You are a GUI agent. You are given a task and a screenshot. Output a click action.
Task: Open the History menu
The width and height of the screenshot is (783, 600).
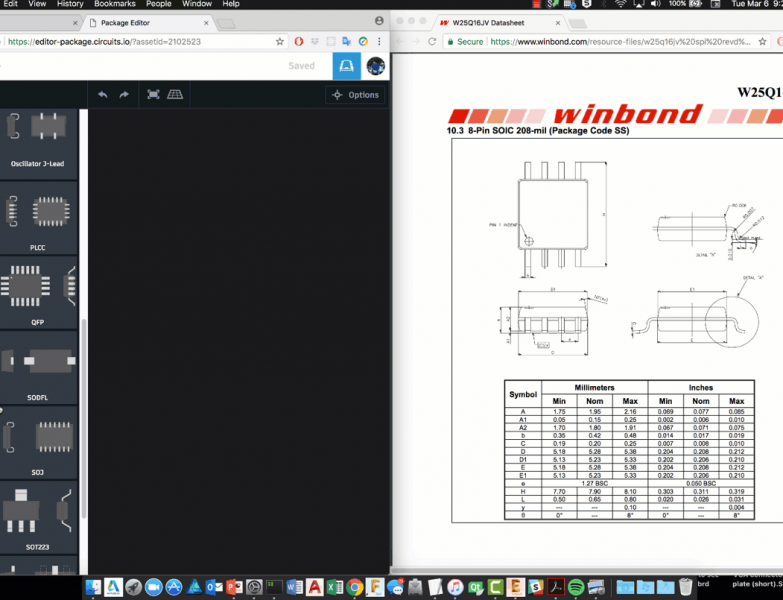pyautogui.click(x=70, y=3)
